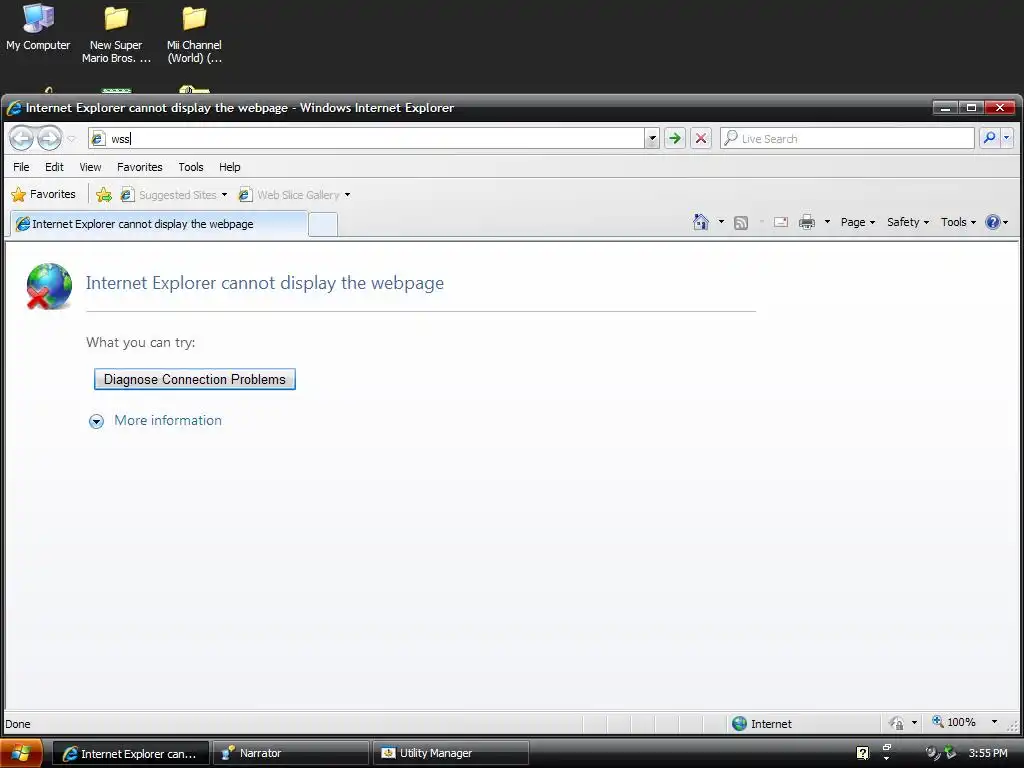Open the Safety command bar menu
The width and height of the screenshot is (1024, 768).
[x=908, y=222]
